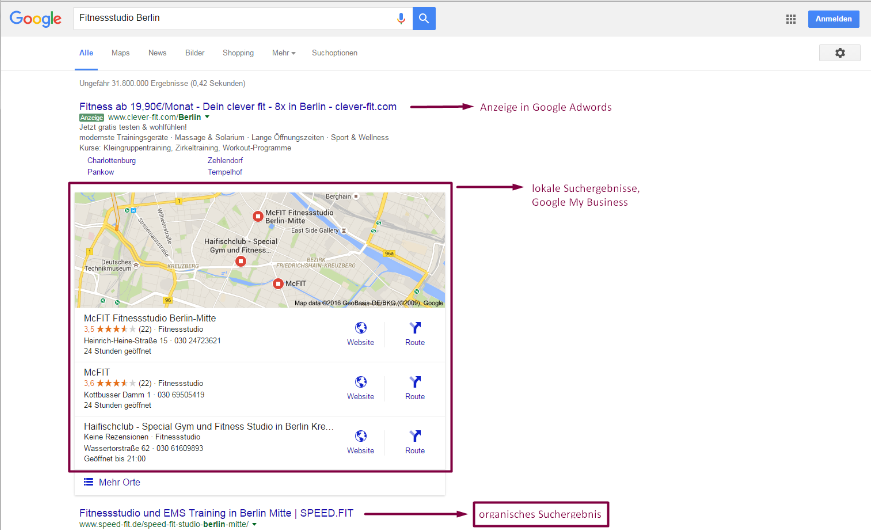Viewport: 871px width, 530px height.
Task: Click www.clever-fit.com/Berlin URL text
Action: pyautogui.click(x=154, y=117)
